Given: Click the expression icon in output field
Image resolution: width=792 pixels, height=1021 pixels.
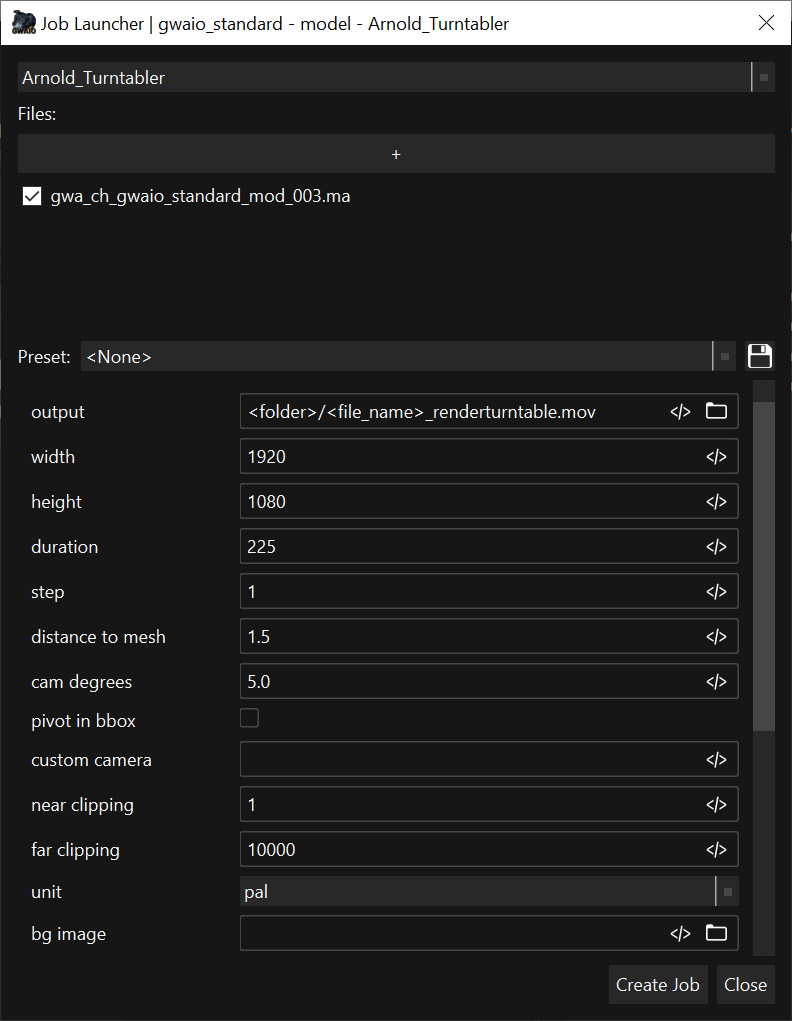Looking at the screenshot, I should [680, 412].
